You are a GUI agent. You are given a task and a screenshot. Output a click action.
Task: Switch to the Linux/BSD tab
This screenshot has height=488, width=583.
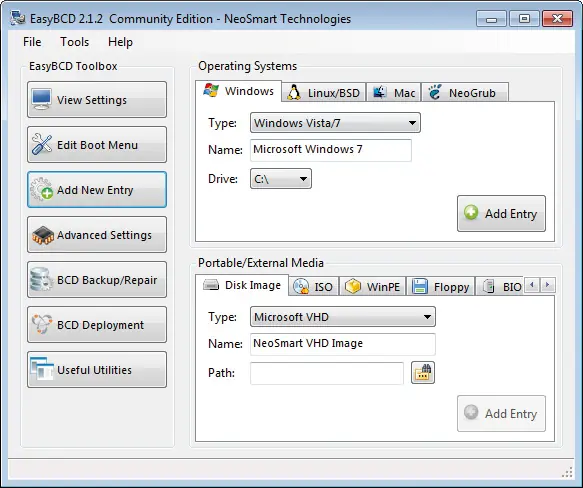[324, 92]
